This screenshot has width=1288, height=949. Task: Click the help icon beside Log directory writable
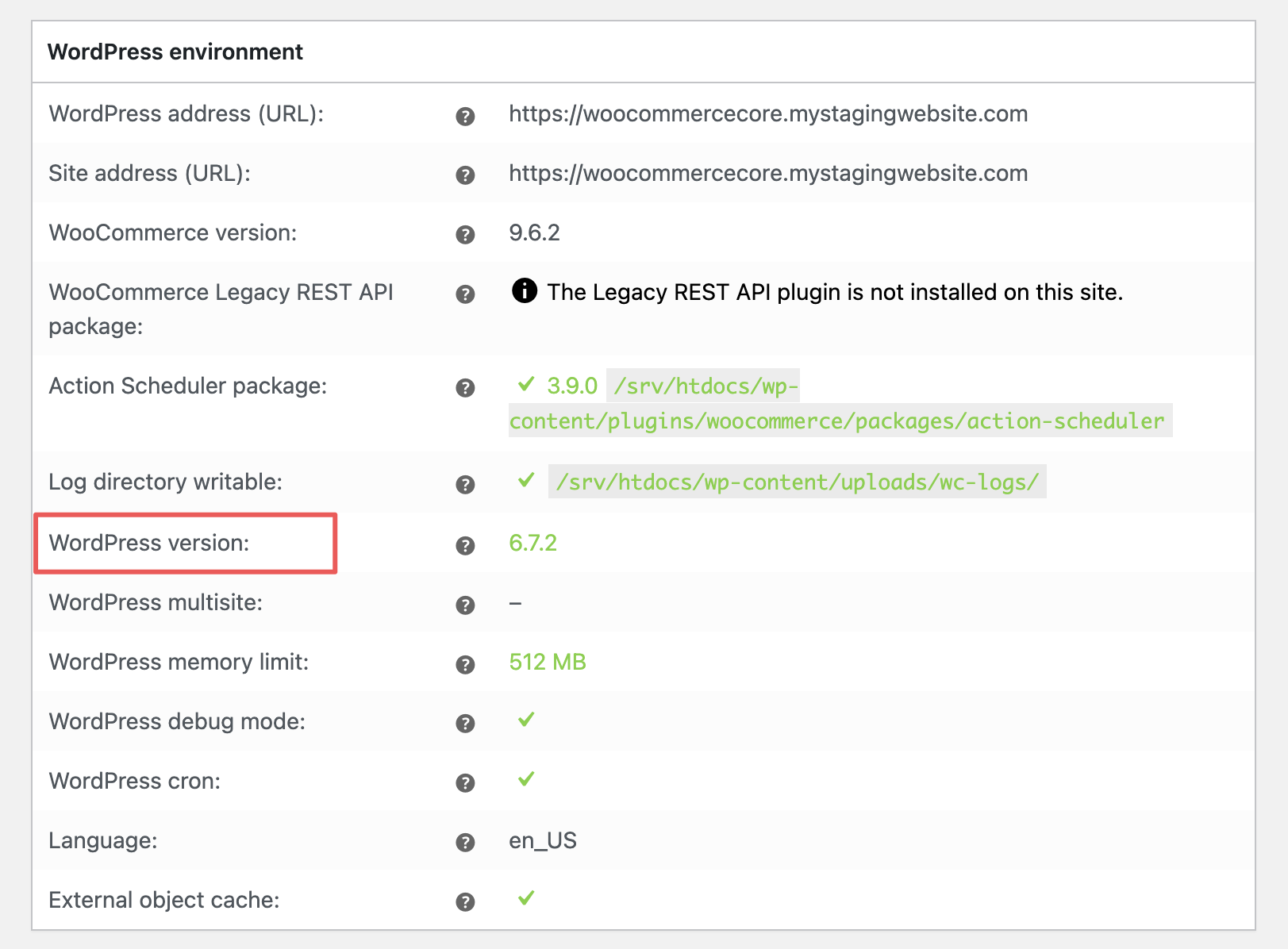coord(464,483)
